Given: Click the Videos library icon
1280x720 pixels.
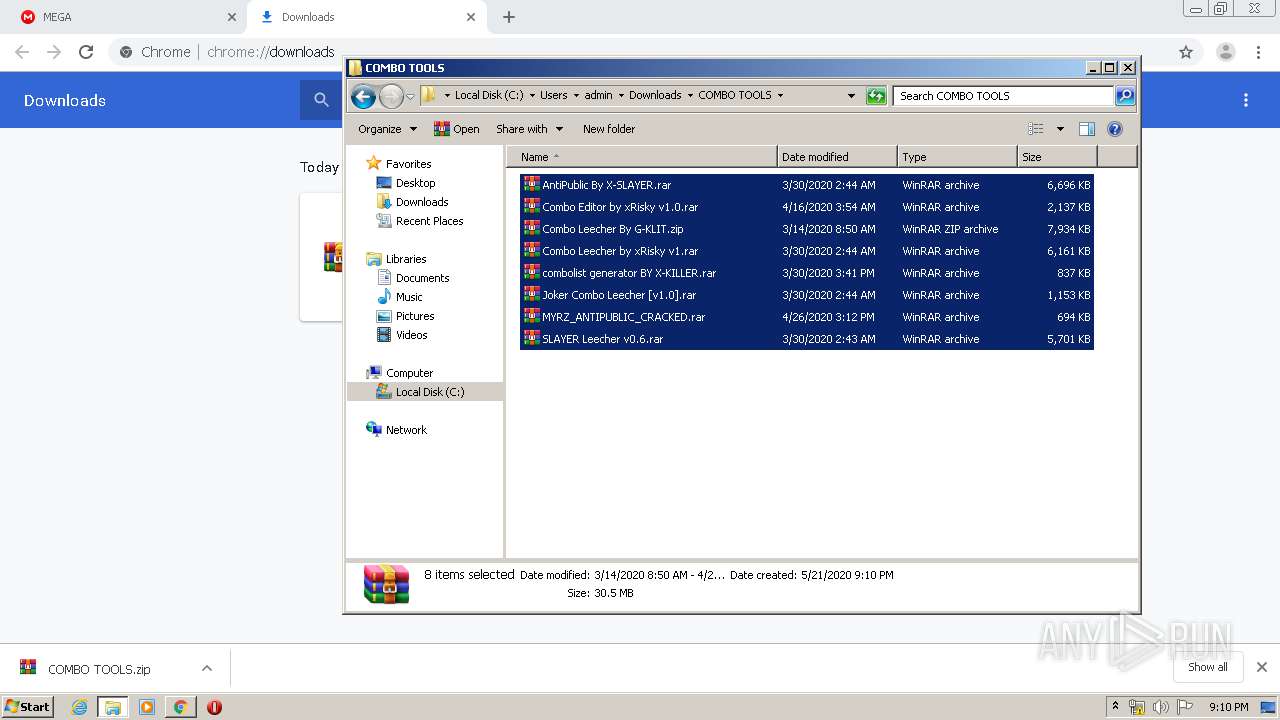Looking at the screenshot, I should point(384,335).
